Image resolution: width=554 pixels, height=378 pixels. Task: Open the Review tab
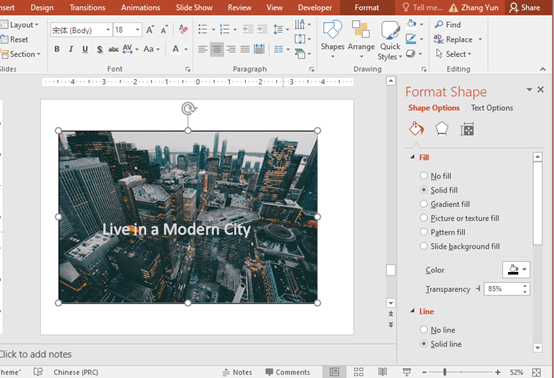pyautogui.click(x=239, y=7)
